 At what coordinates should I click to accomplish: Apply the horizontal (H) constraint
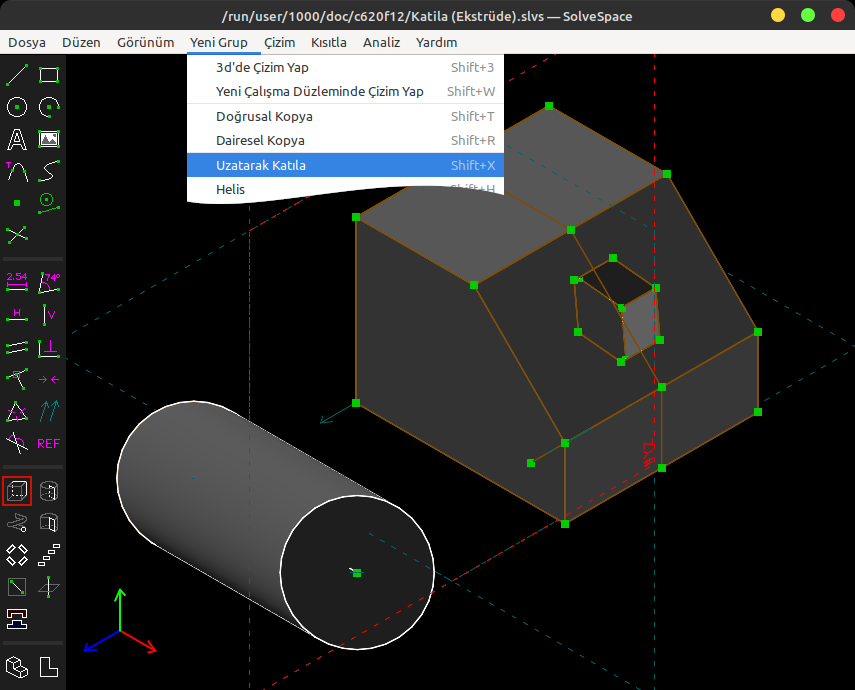17,315
